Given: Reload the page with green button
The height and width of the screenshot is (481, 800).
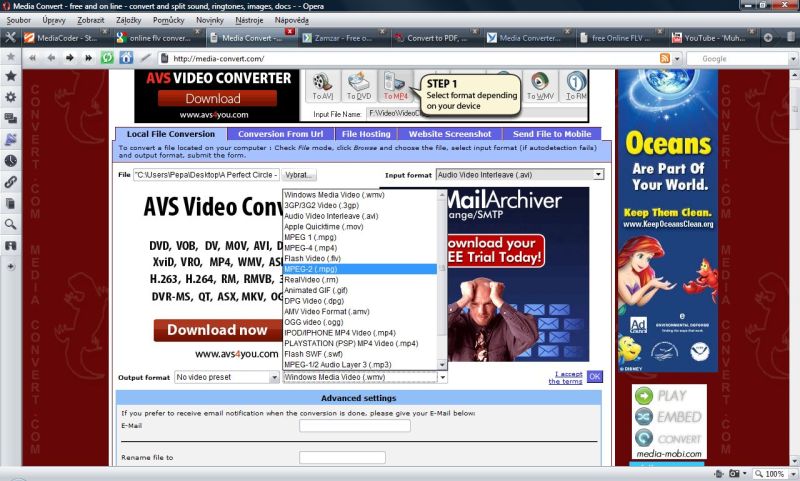Looking at the screenshot, I should click(107, 58).
